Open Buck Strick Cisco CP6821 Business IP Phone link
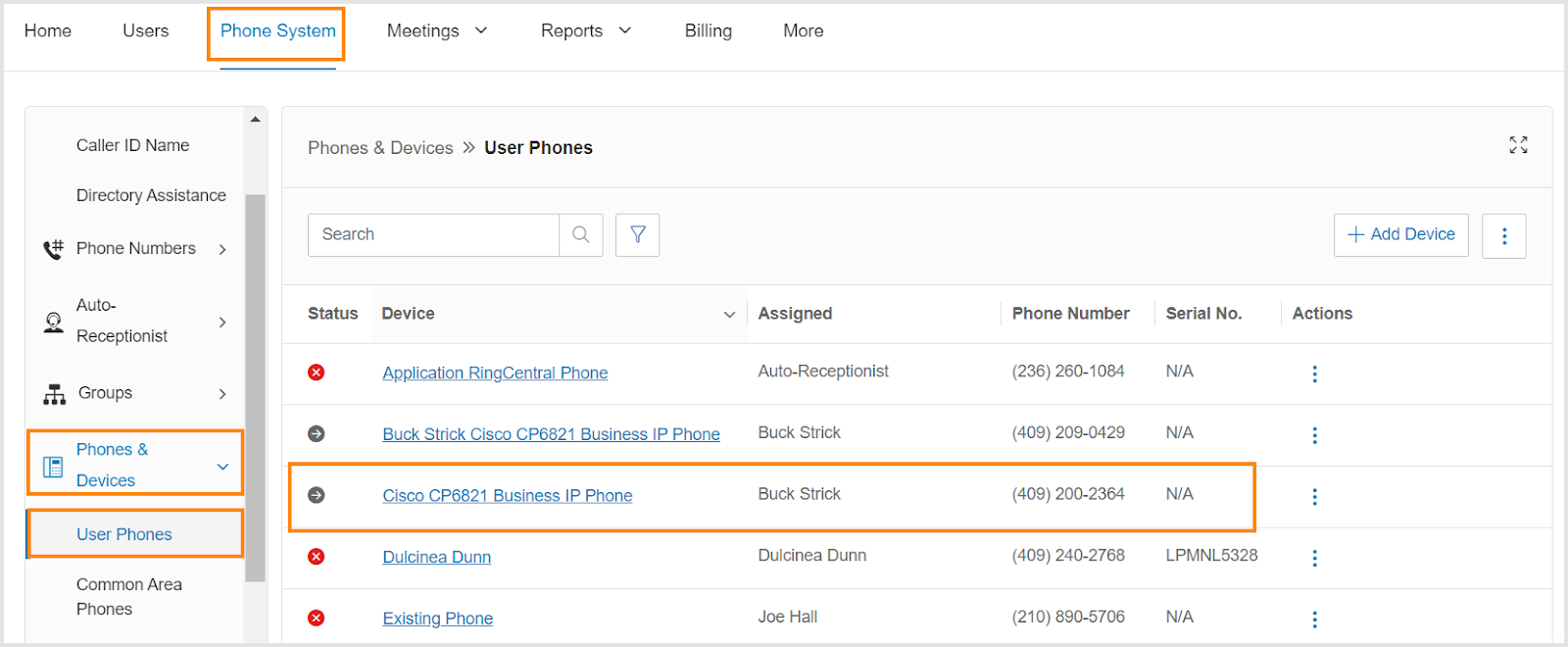 click(551, 434)
